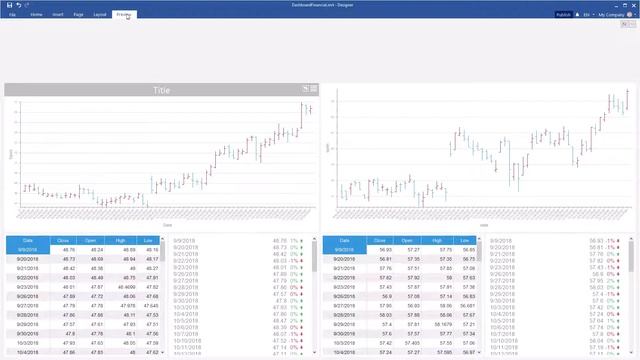Switch to the Insert ribbon tab
This screenshot has height=360, width=640.
click(x=58, y=14)
